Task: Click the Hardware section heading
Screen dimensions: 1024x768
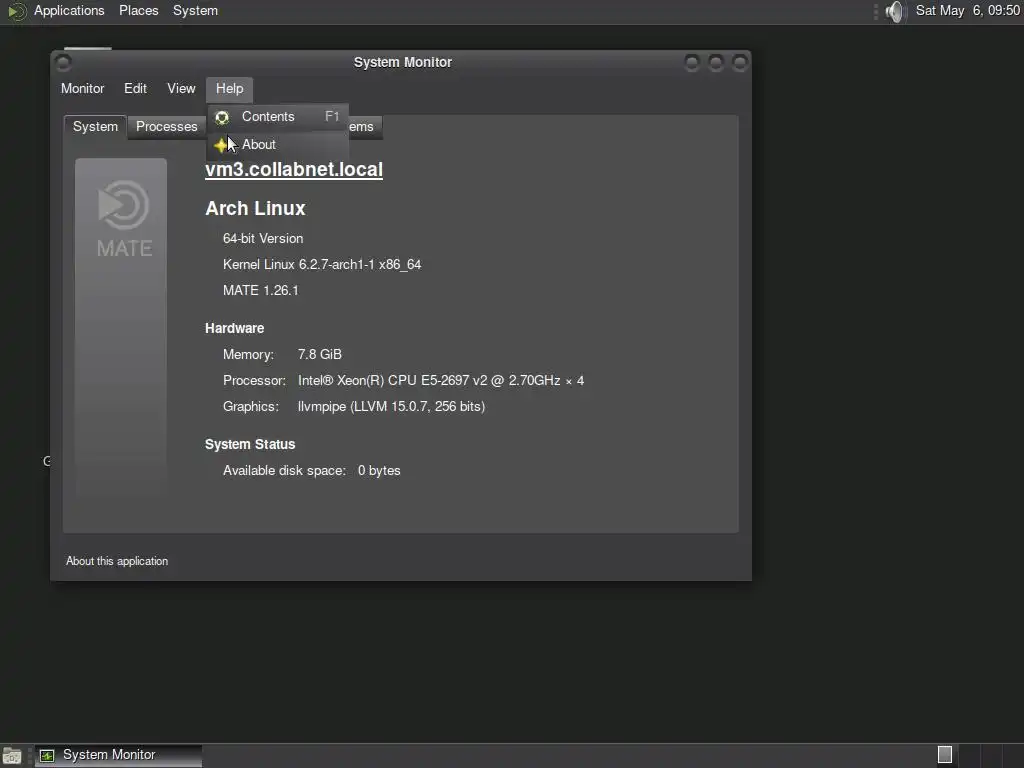Action: point(234,328)
